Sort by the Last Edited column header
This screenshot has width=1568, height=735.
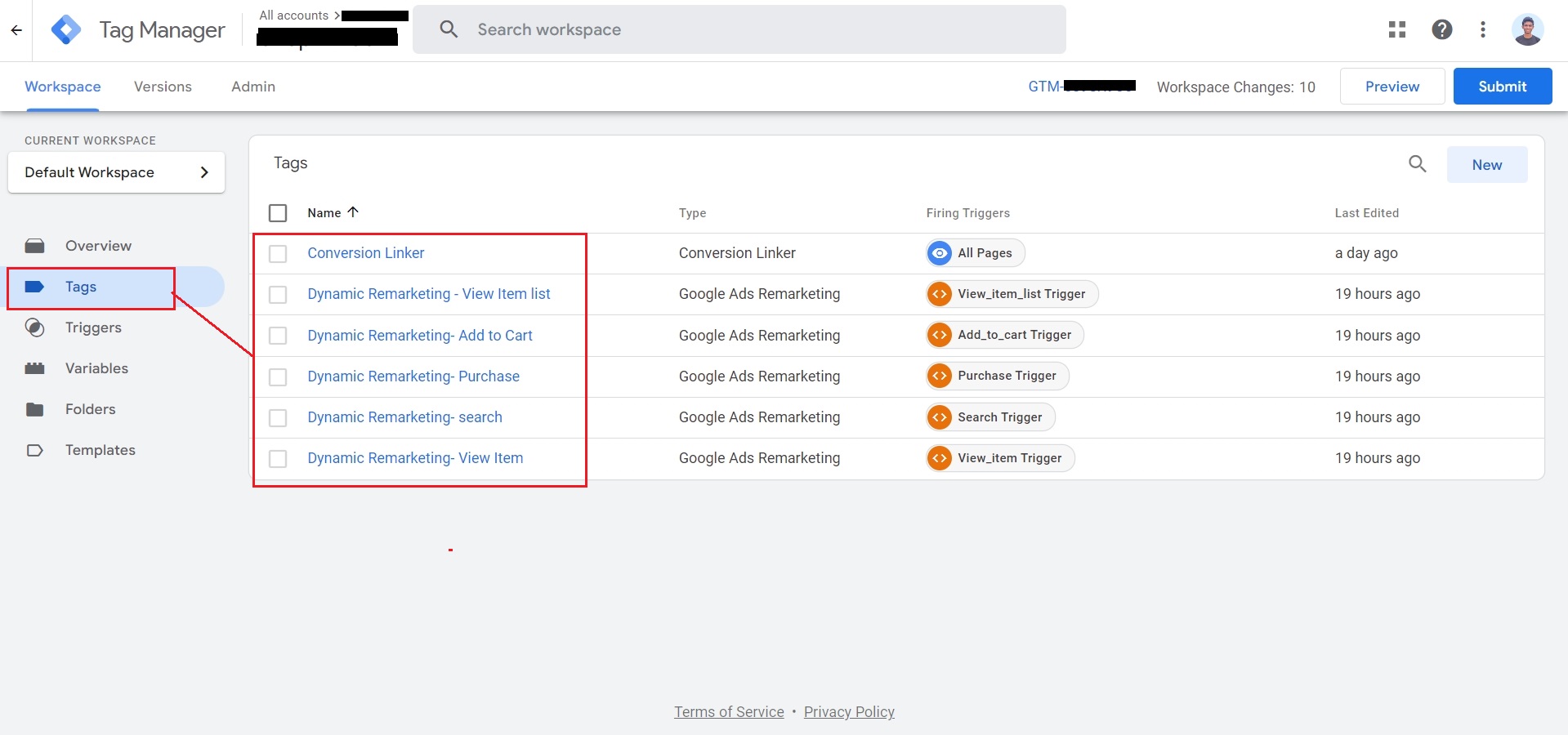[x=1367, y=213]
